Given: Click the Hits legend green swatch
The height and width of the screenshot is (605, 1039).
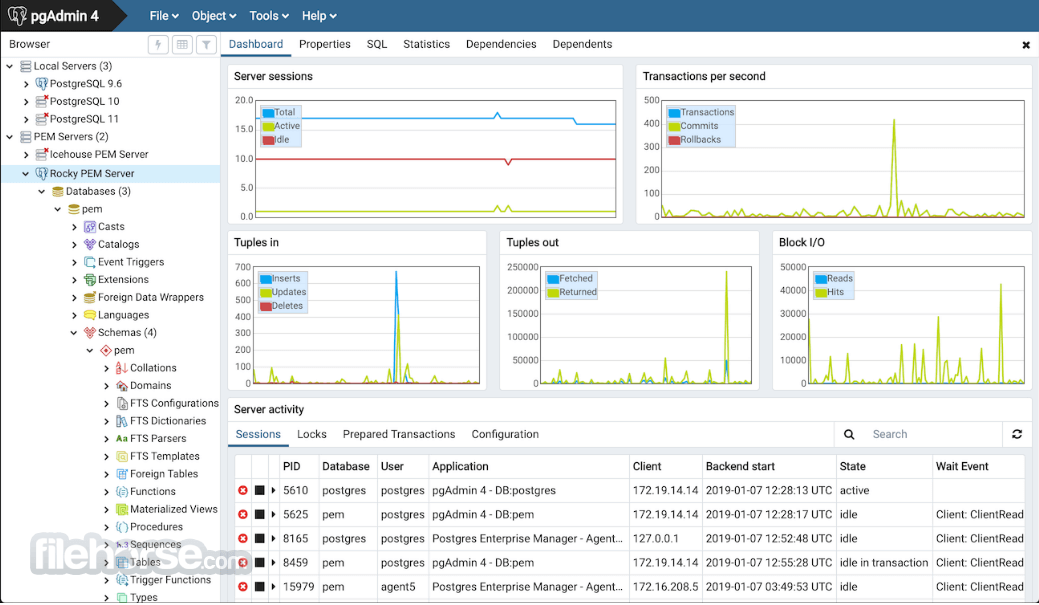Looking at the screenshot, I should point(821,292).
